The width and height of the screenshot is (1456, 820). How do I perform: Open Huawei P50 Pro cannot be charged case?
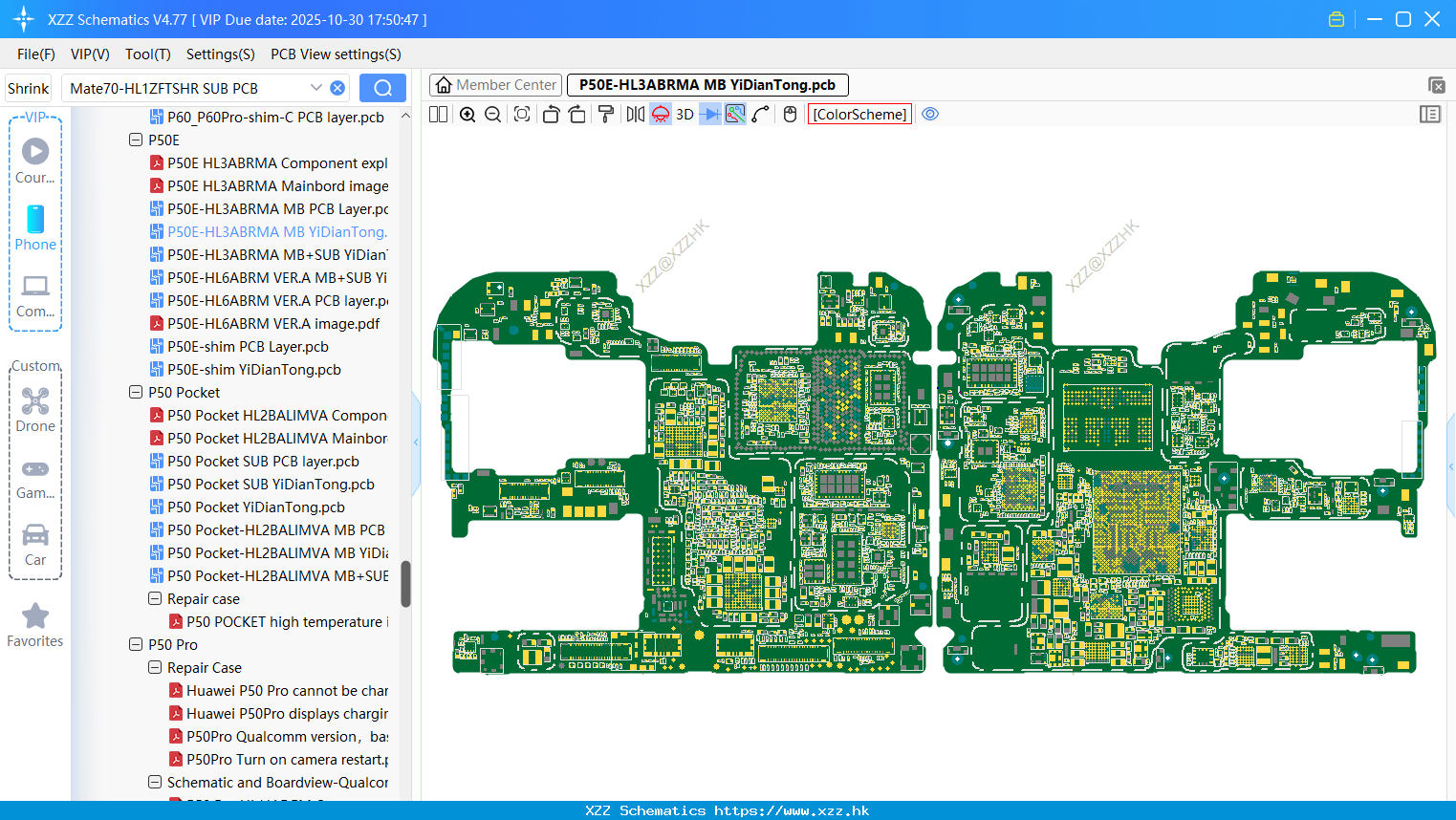click(x=278, y=690)
